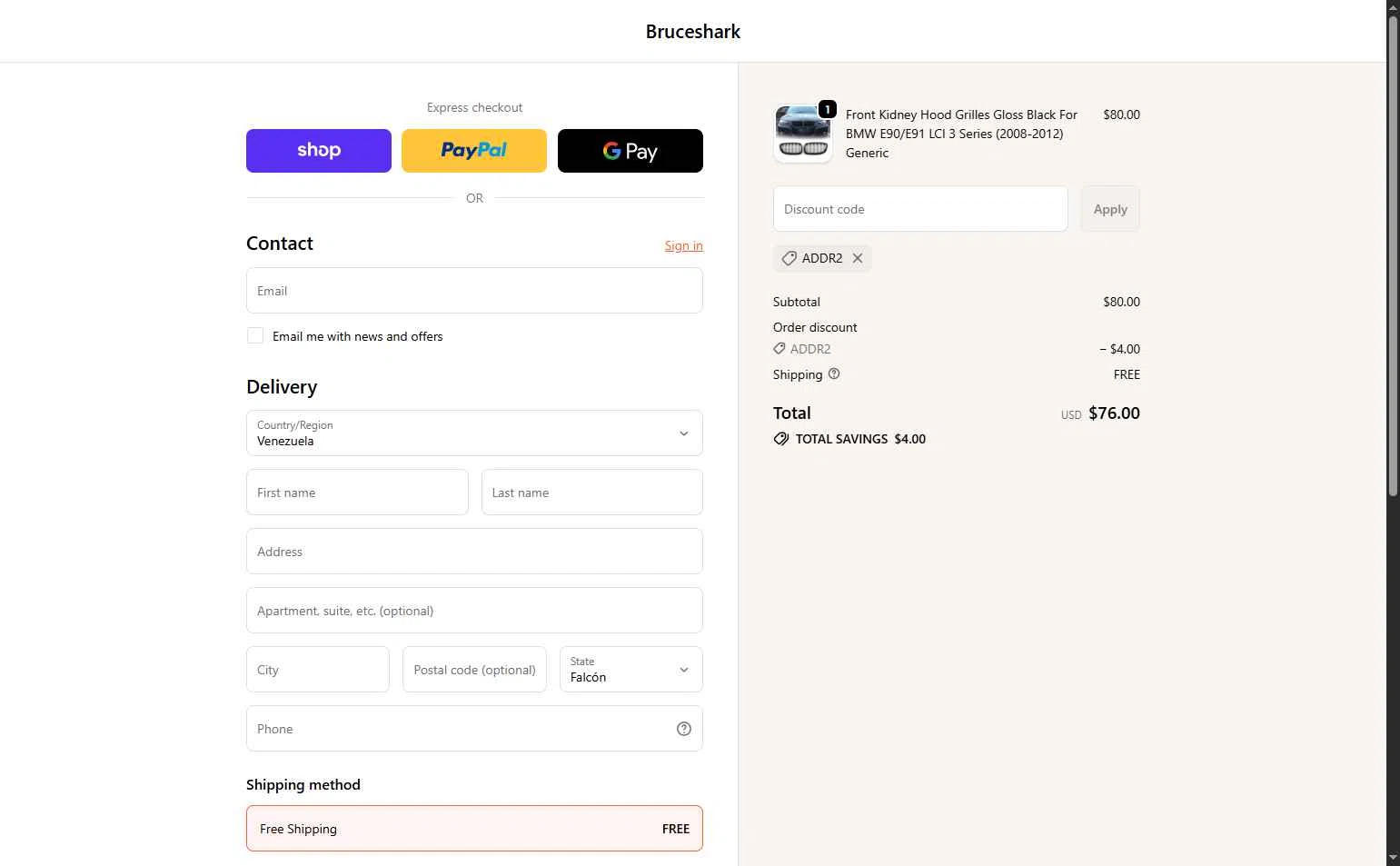This screenshot has height=866, width=1400.
Task: Click the page vertical scrollbar
Action: tap(1393, 254)
